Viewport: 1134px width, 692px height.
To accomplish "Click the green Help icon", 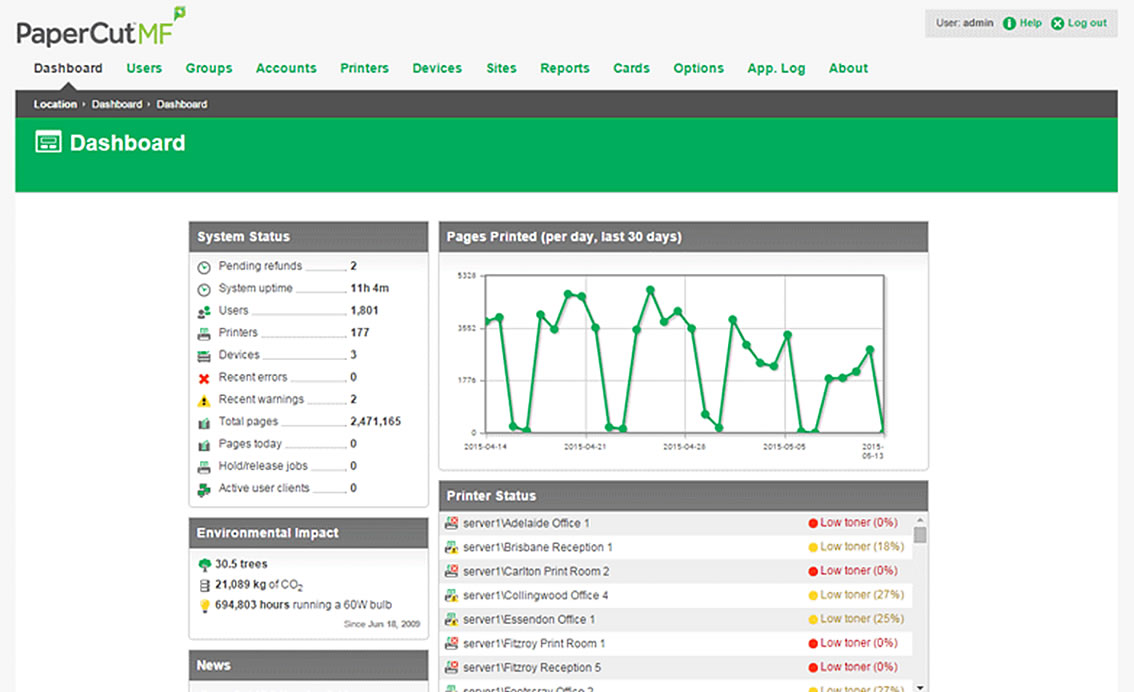I will pos(1009,23).
